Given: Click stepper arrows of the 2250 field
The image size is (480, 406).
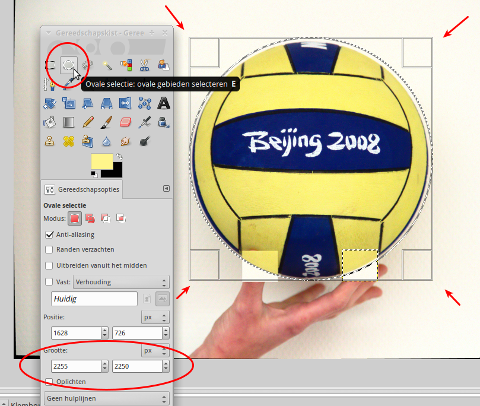Looking at the screenshot, I should [166, 366].
